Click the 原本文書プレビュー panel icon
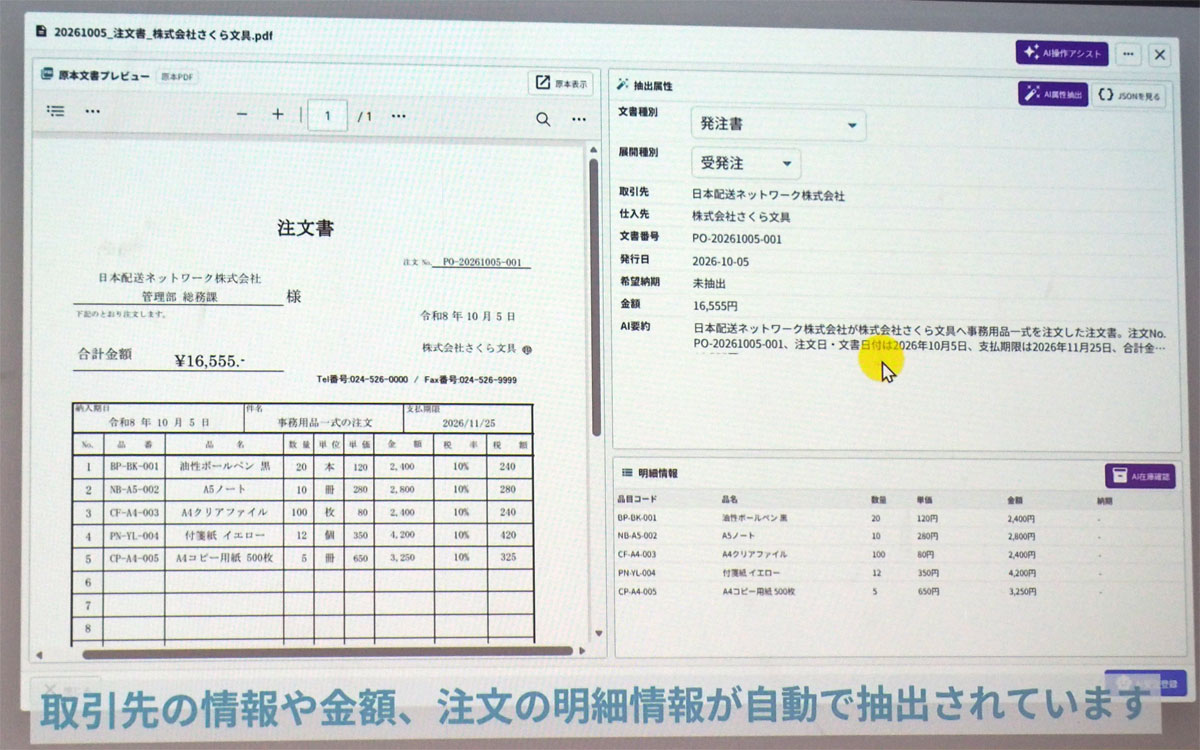This screenshot has width=1200, height=750. click(46, 75)
